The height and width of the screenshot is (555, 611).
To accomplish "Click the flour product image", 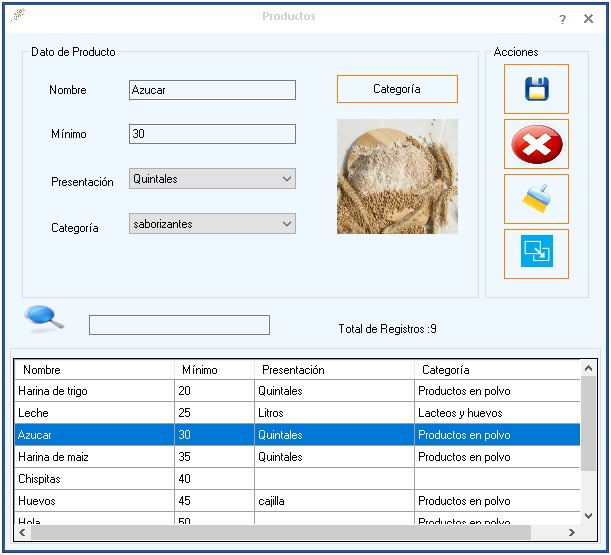I will pyautogui.click(x=397, y=176).
